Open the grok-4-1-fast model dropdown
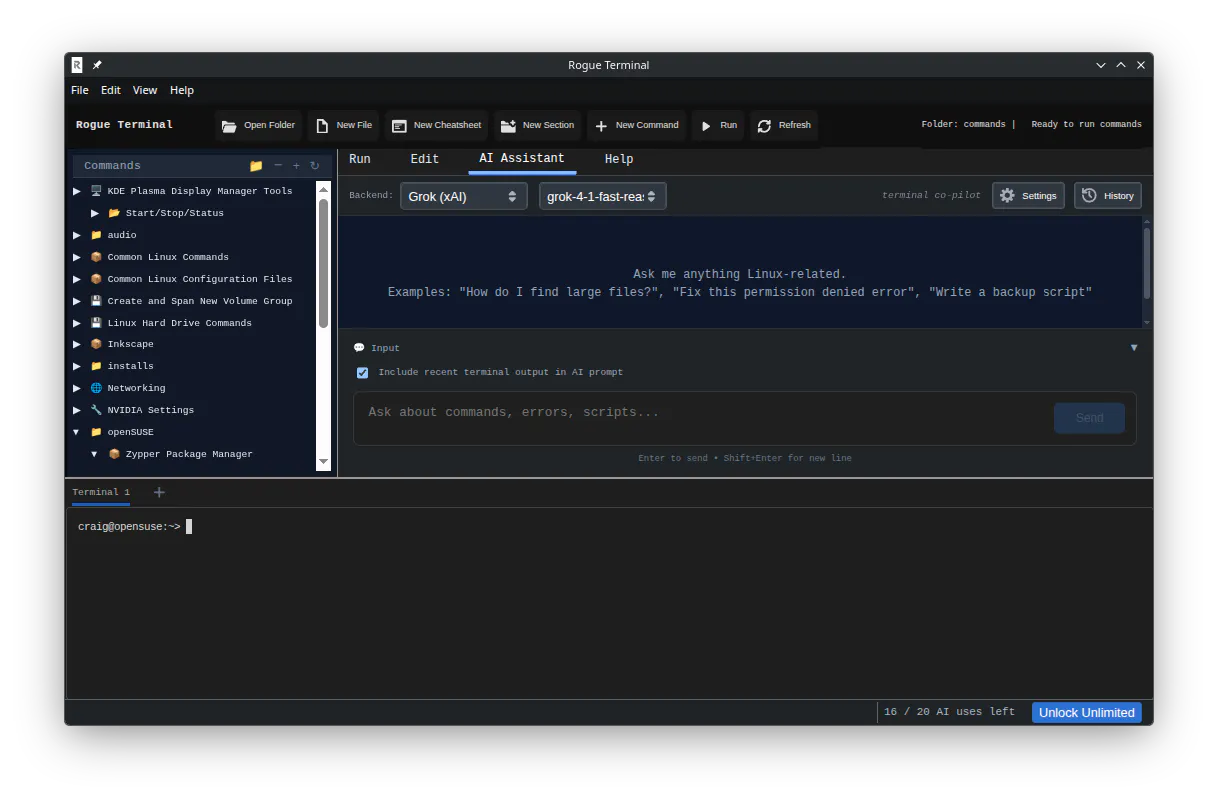 tap(603, 196)
